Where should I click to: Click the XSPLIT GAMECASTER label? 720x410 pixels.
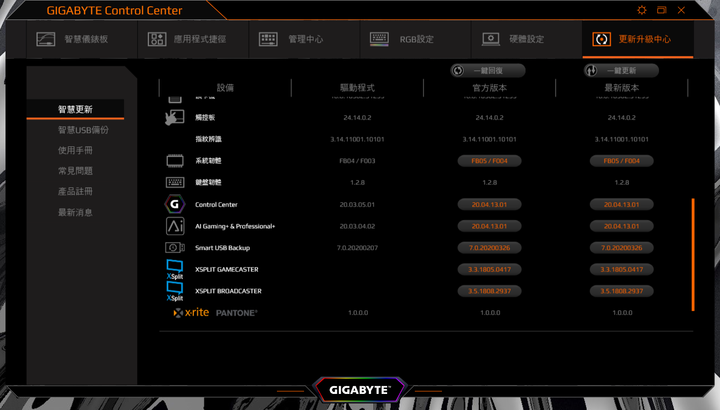click(227, 269)
